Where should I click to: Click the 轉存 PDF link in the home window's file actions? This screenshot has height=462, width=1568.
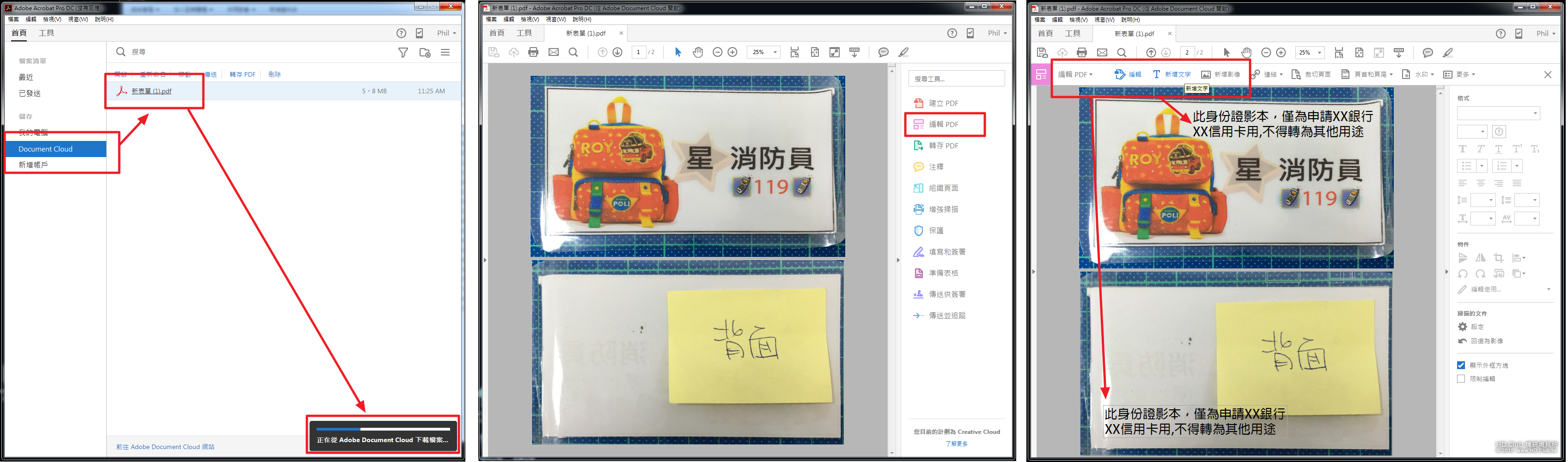pyautogui.click(x=242, y=74)
